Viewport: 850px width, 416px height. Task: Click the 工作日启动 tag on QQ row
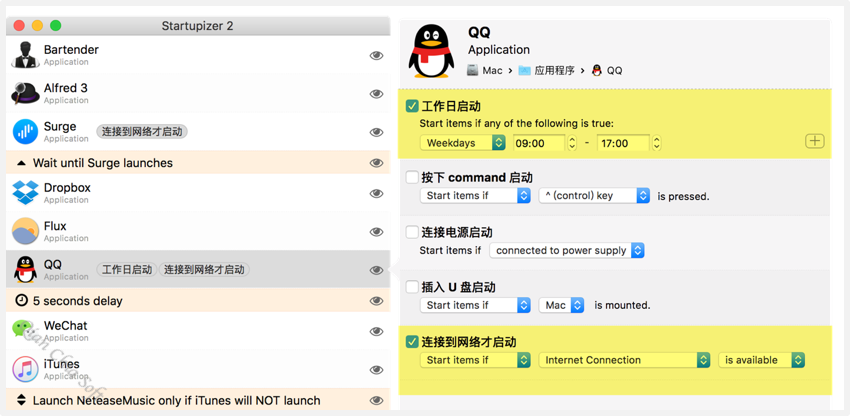tap(127, 270)
